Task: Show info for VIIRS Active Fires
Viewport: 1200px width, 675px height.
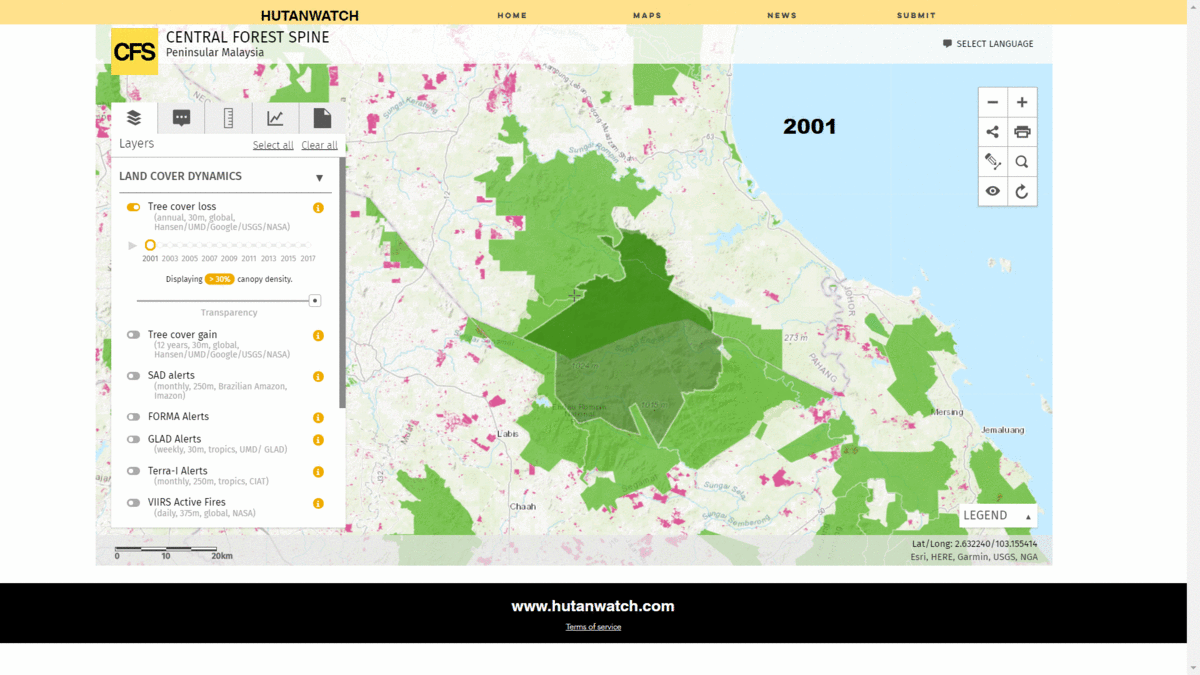Action: pos(318,504)
